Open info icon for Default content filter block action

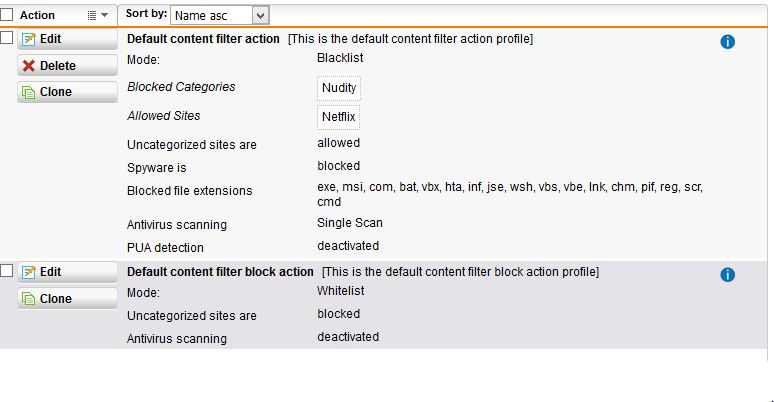click(x=727, y=275)
